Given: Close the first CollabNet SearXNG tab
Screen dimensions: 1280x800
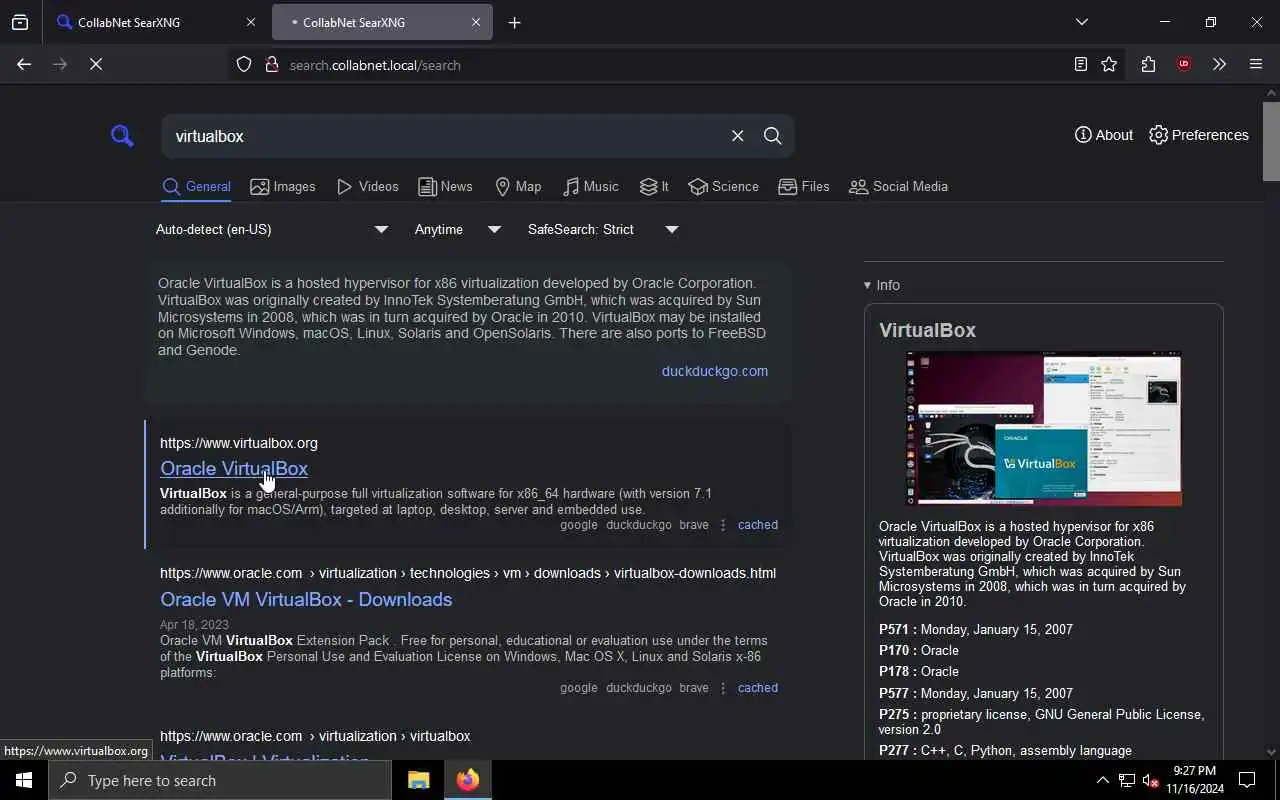Looking at the screenshot, I should click(251, 22).
